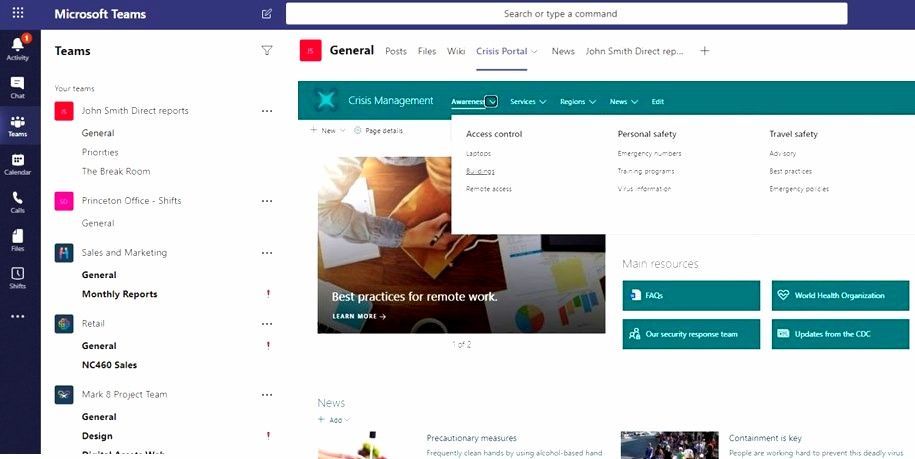Click the Retail team avatar
The width and height of the screenshot is (915, 459).
[x=64, y=324]
